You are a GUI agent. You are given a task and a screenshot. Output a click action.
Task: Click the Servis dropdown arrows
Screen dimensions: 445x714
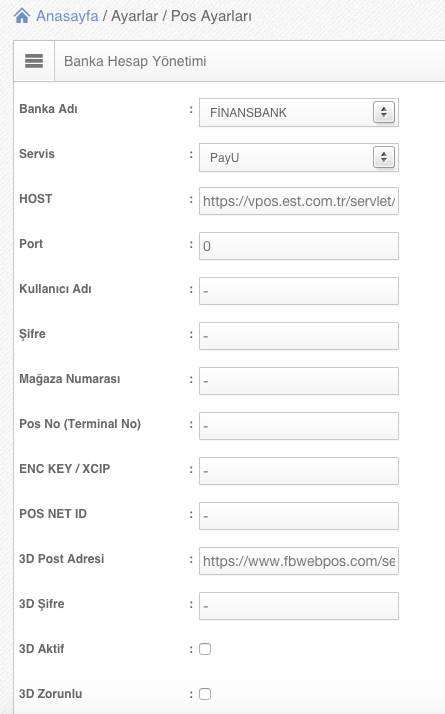click(x=384, y=157)
